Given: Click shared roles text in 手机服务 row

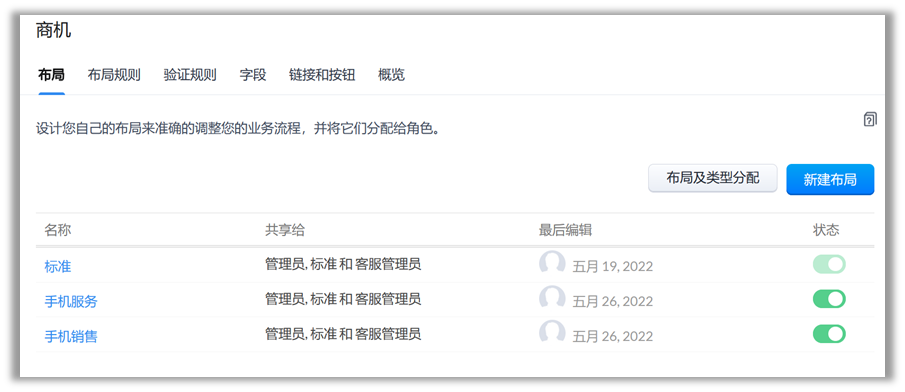Looking at the screenshot, I should (343, 299).
